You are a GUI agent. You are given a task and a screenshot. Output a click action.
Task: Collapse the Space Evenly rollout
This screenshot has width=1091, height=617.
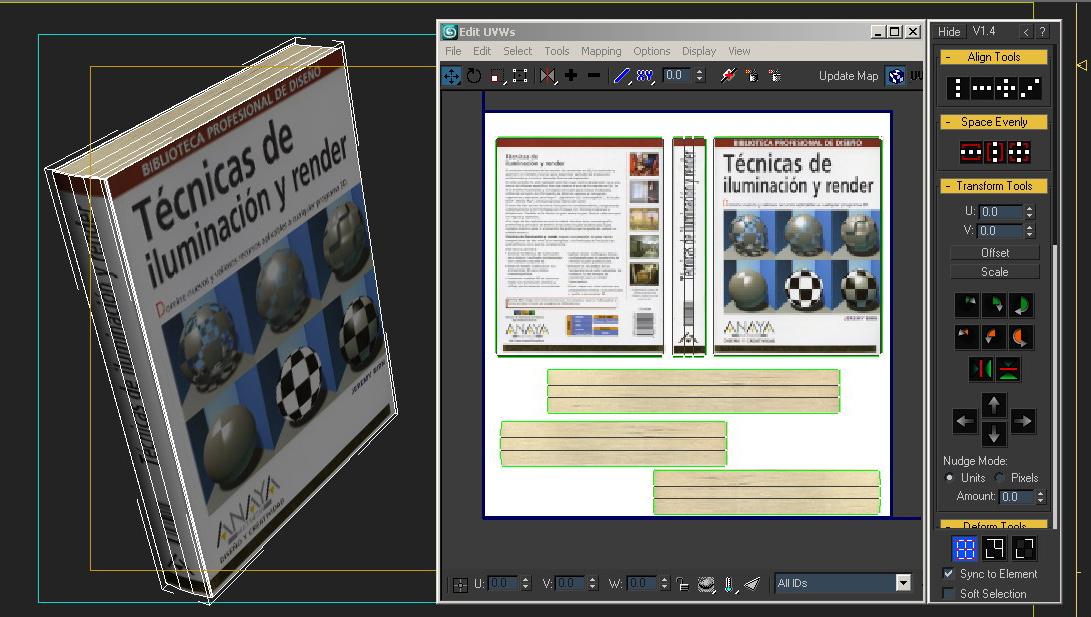(x=948, y=122)
